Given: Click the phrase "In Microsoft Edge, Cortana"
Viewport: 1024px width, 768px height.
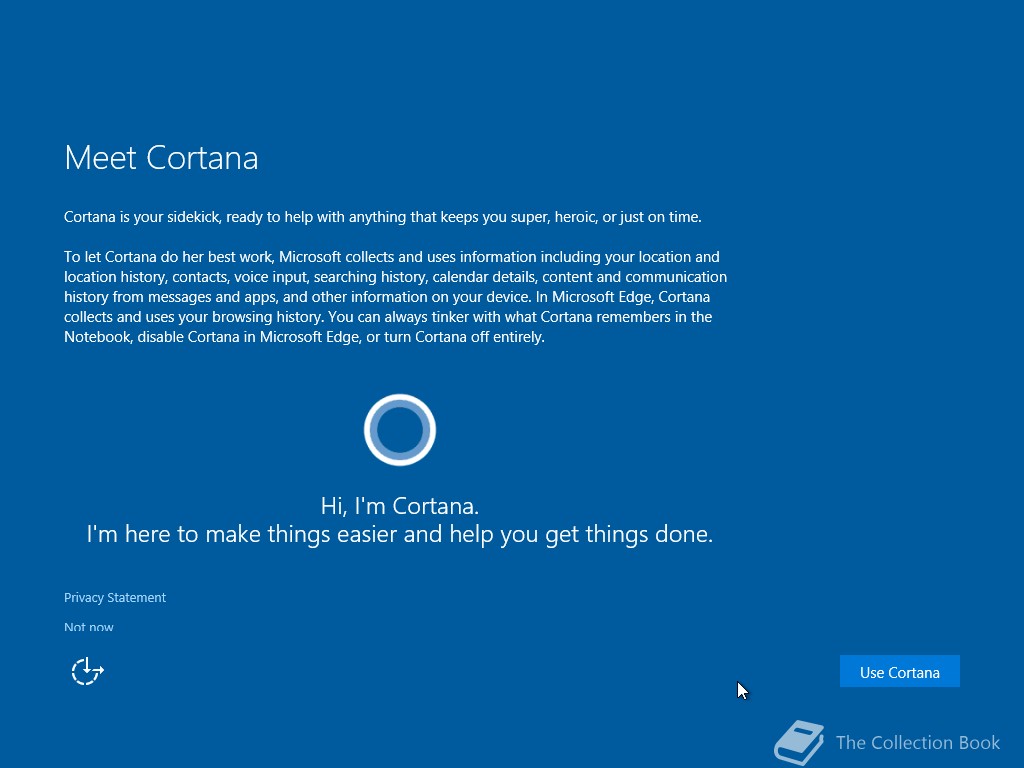Looking at the screenshot, I should 623,297.
